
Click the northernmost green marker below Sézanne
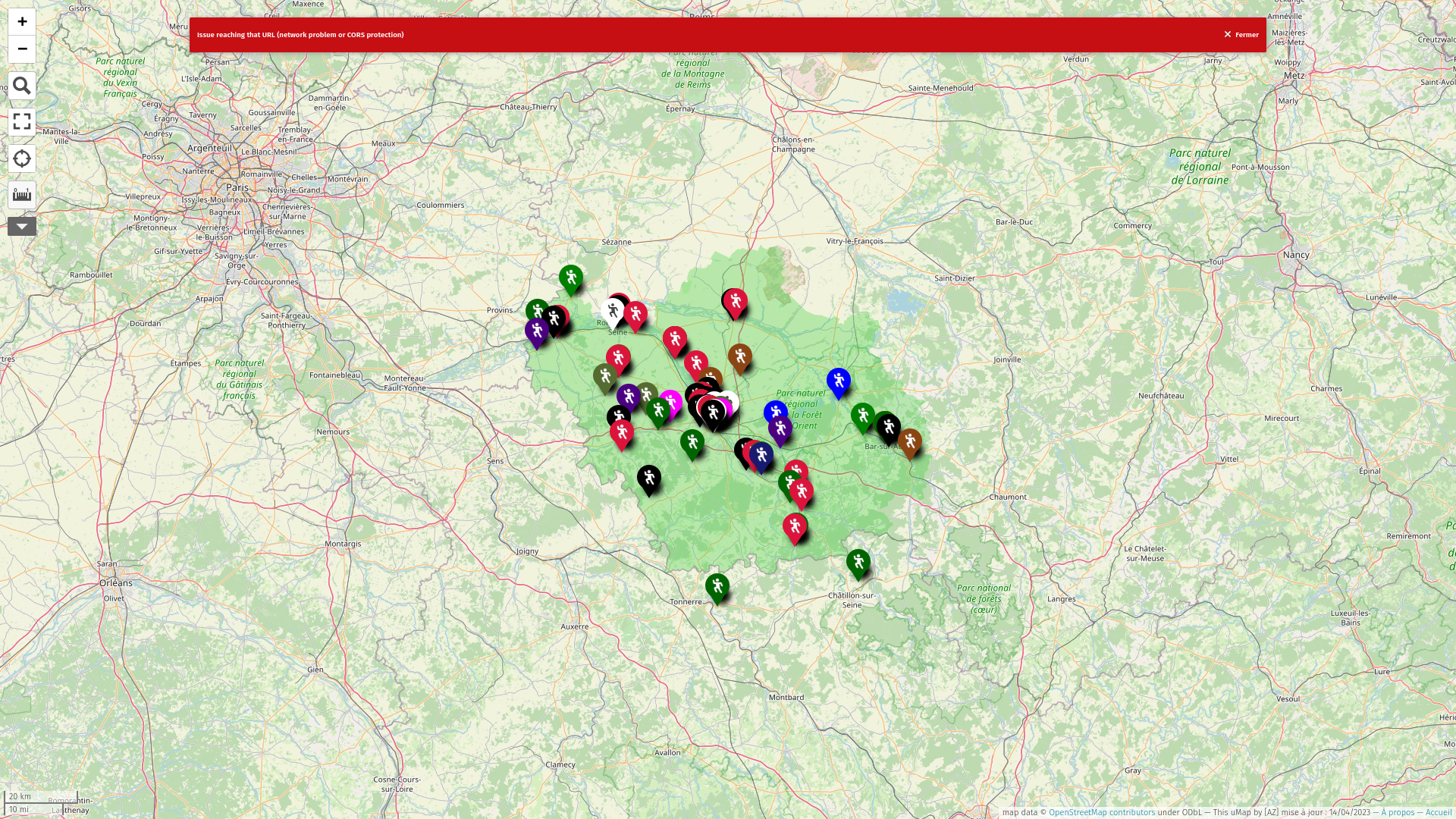[570, 278]
